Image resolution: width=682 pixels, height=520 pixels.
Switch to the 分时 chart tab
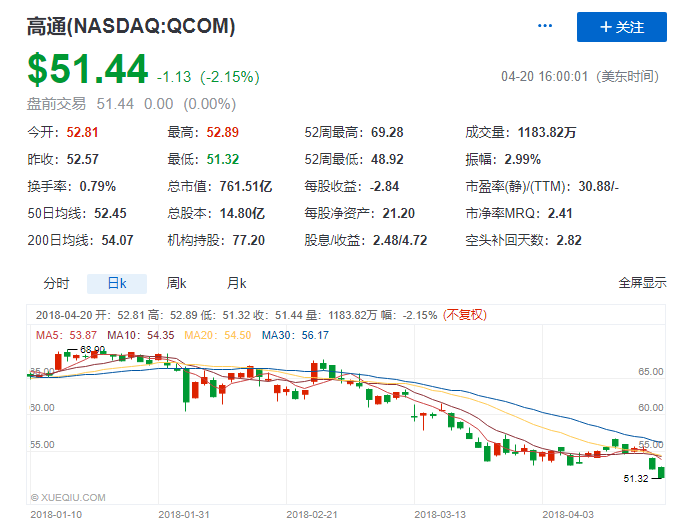click(x=56, y=283)
